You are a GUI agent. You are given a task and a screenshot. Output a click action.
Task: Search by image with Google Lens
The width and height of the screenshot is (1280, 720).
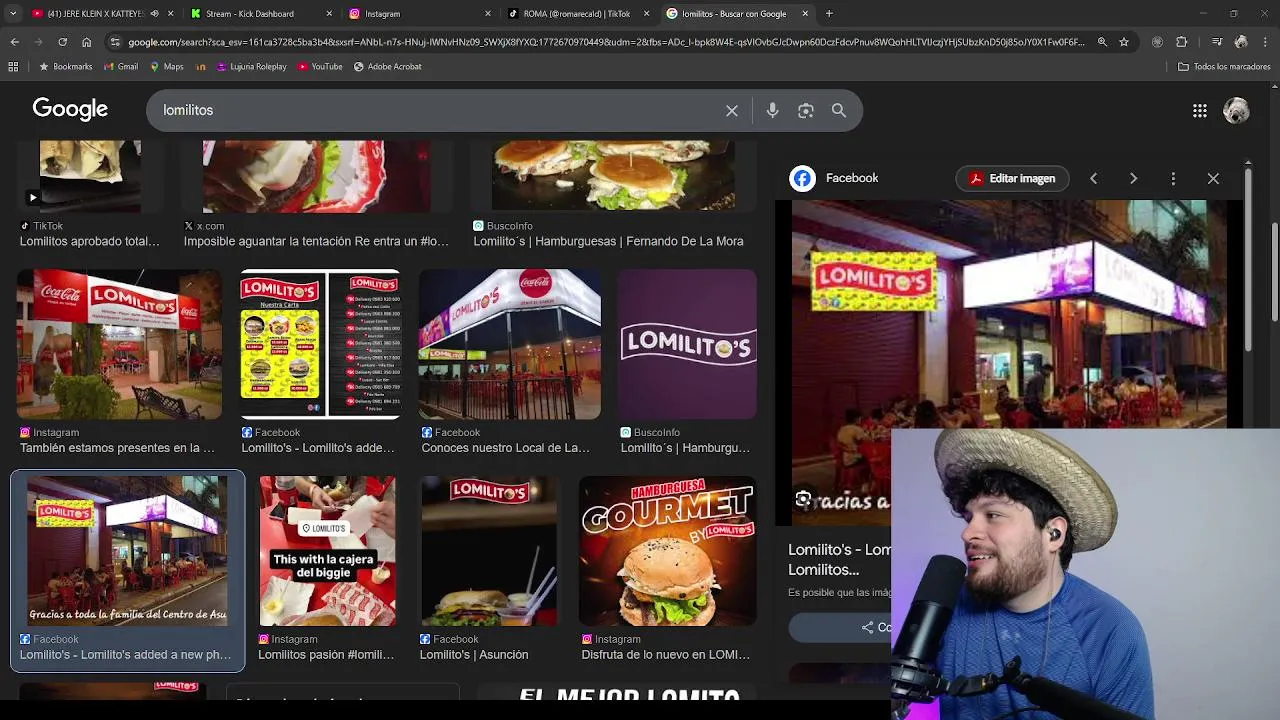[x=806, y=111]
